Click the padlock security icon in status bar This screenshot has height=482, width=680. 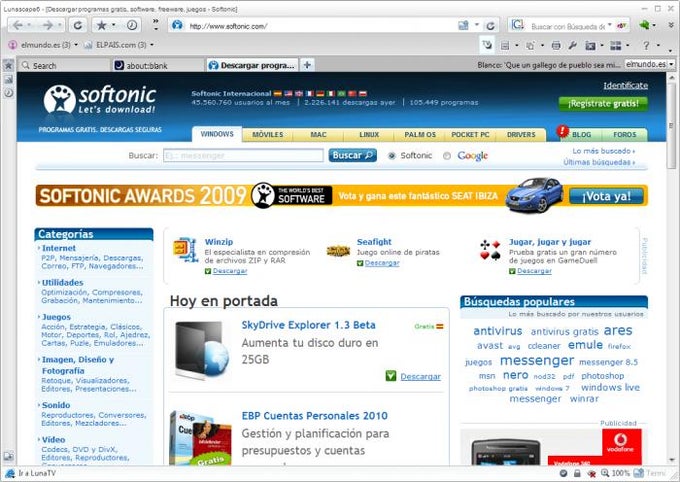[x=577, y=473]
